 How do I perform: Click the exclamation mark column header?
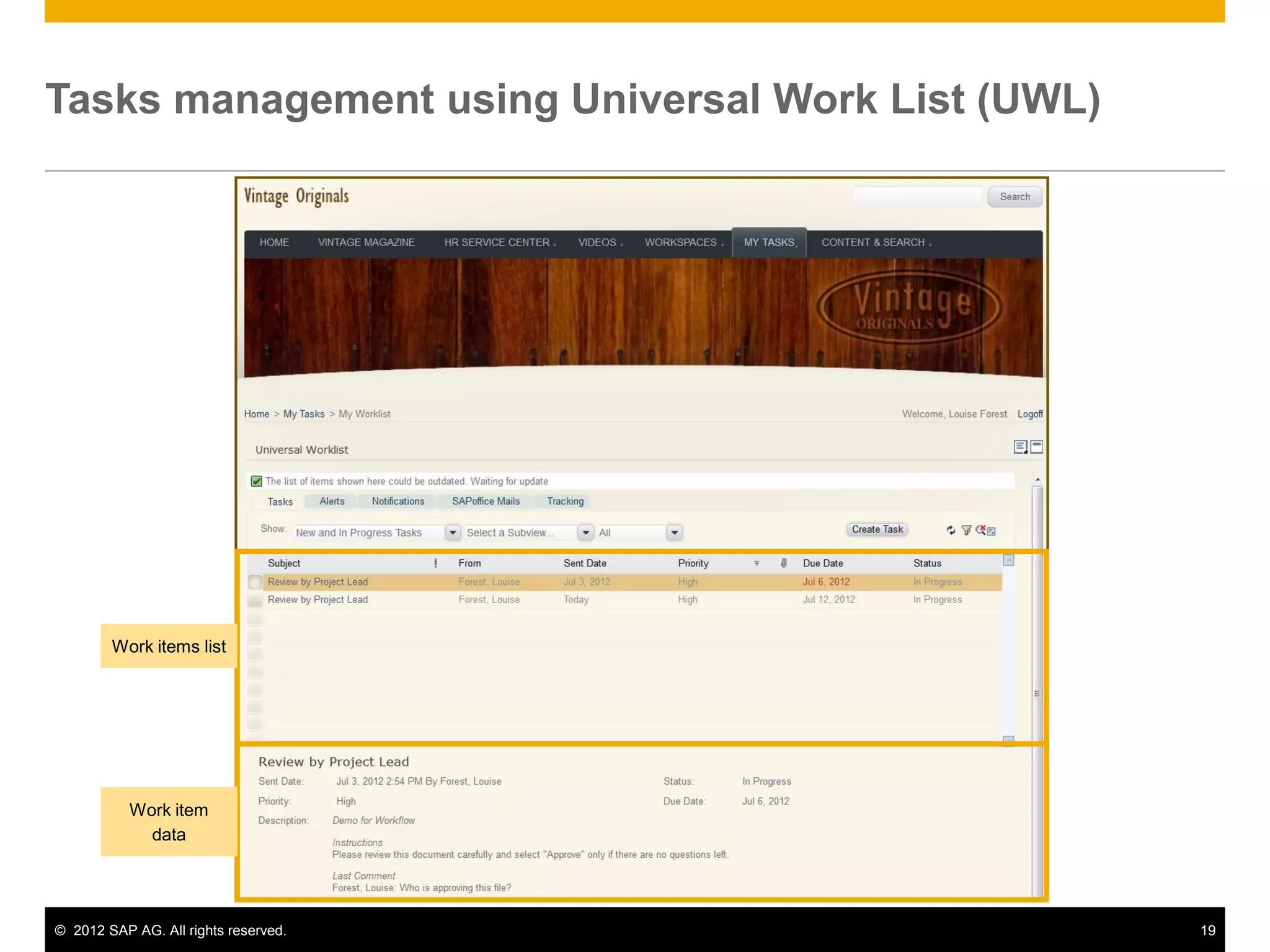pyautogui.click(x=435, y=563)
